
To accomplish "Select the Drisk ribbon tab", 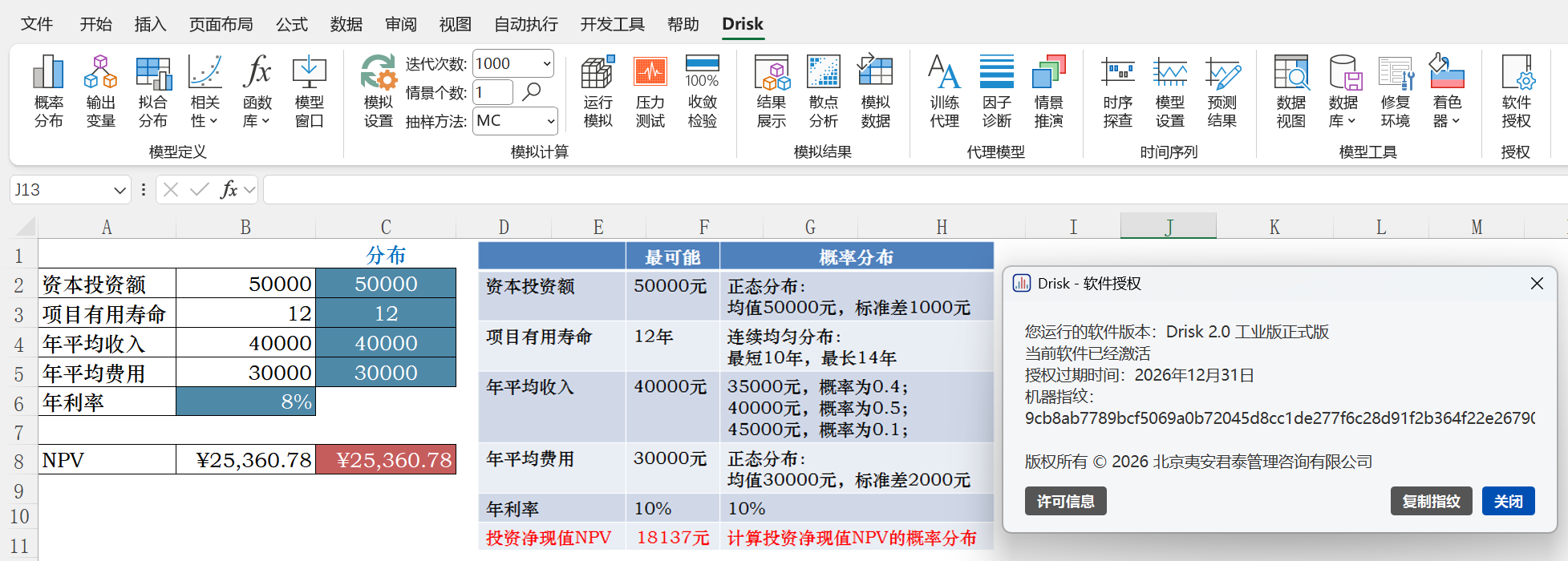I will (x=743, y=24).
